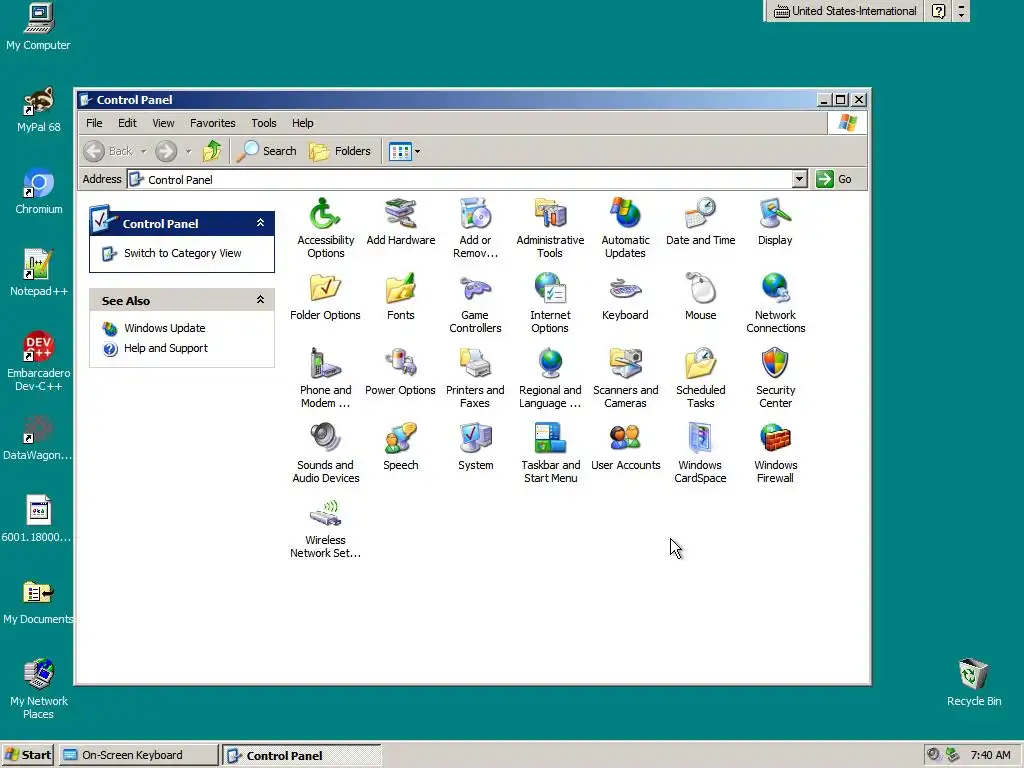The height and width of the screenshot is (768, 1024).
Task: Open the Back button history arrow
Action: [143, 152]
